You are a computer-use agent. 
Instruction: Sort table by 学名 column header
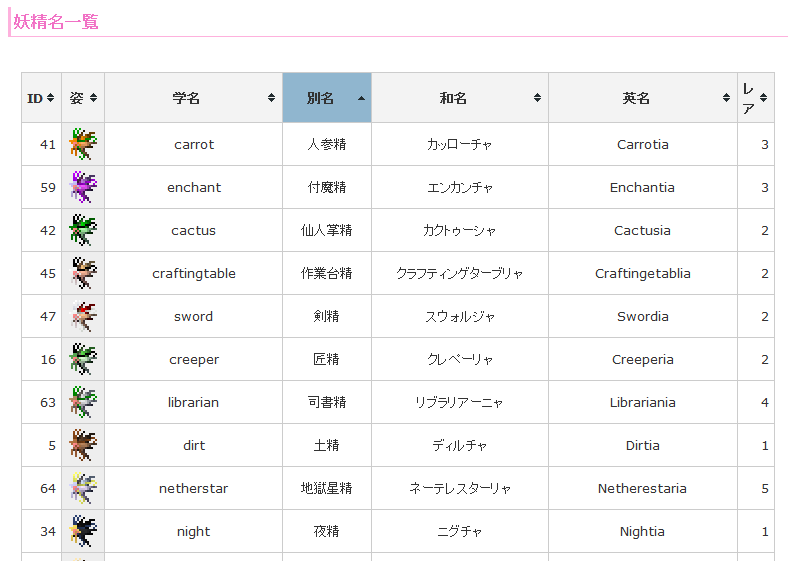(x=193, y=98)
